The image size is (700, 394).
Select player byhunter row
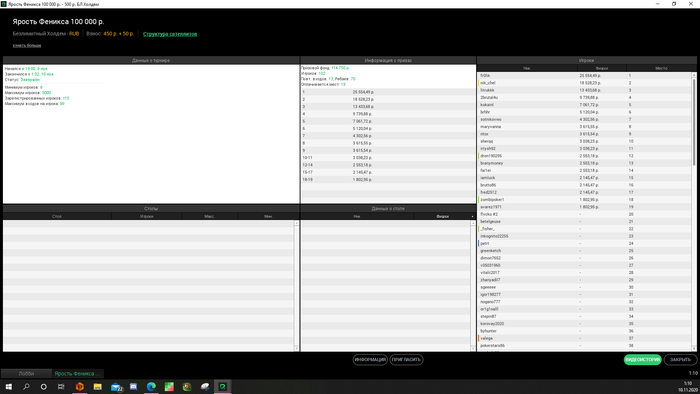[x=584, y=331]
